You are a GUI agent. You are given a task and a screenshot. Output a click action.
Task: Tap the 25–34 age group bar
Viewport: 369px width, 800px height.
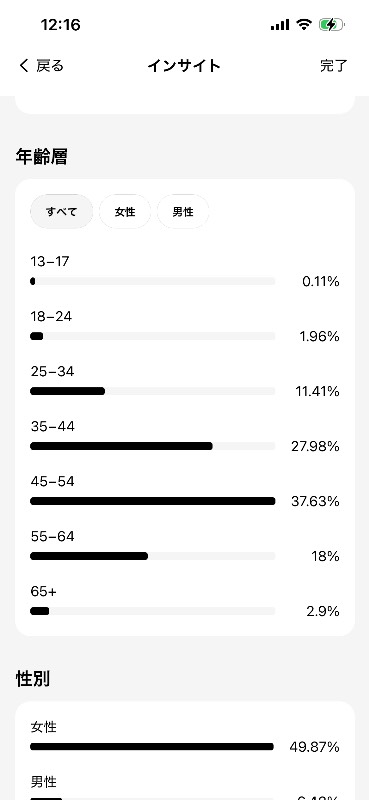pos(153,391)
